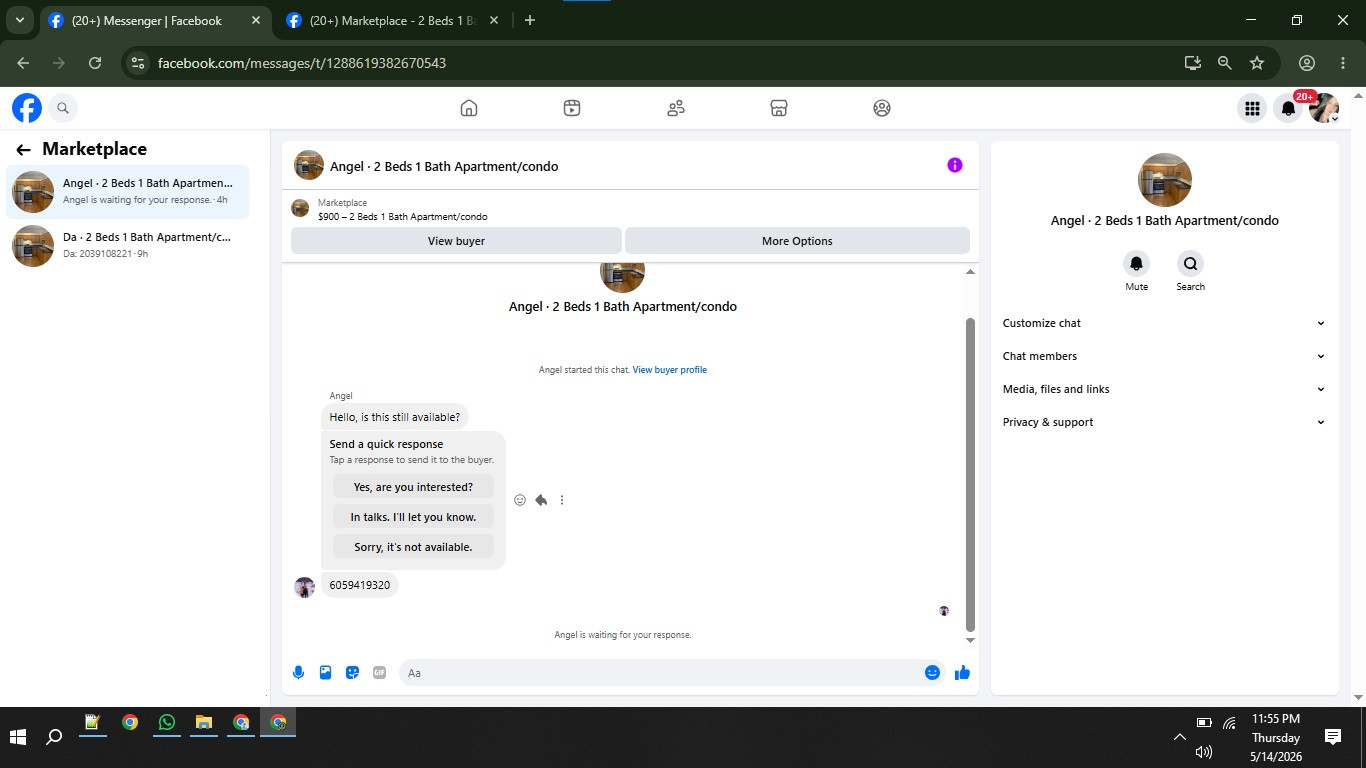
Task: Open the Reels video icon
Action: 572,108
